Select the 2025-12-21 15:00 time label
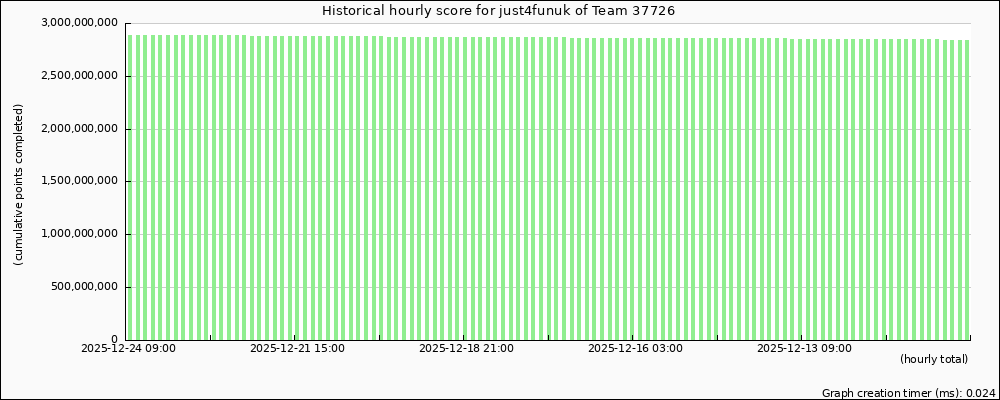 click(297, 349)
